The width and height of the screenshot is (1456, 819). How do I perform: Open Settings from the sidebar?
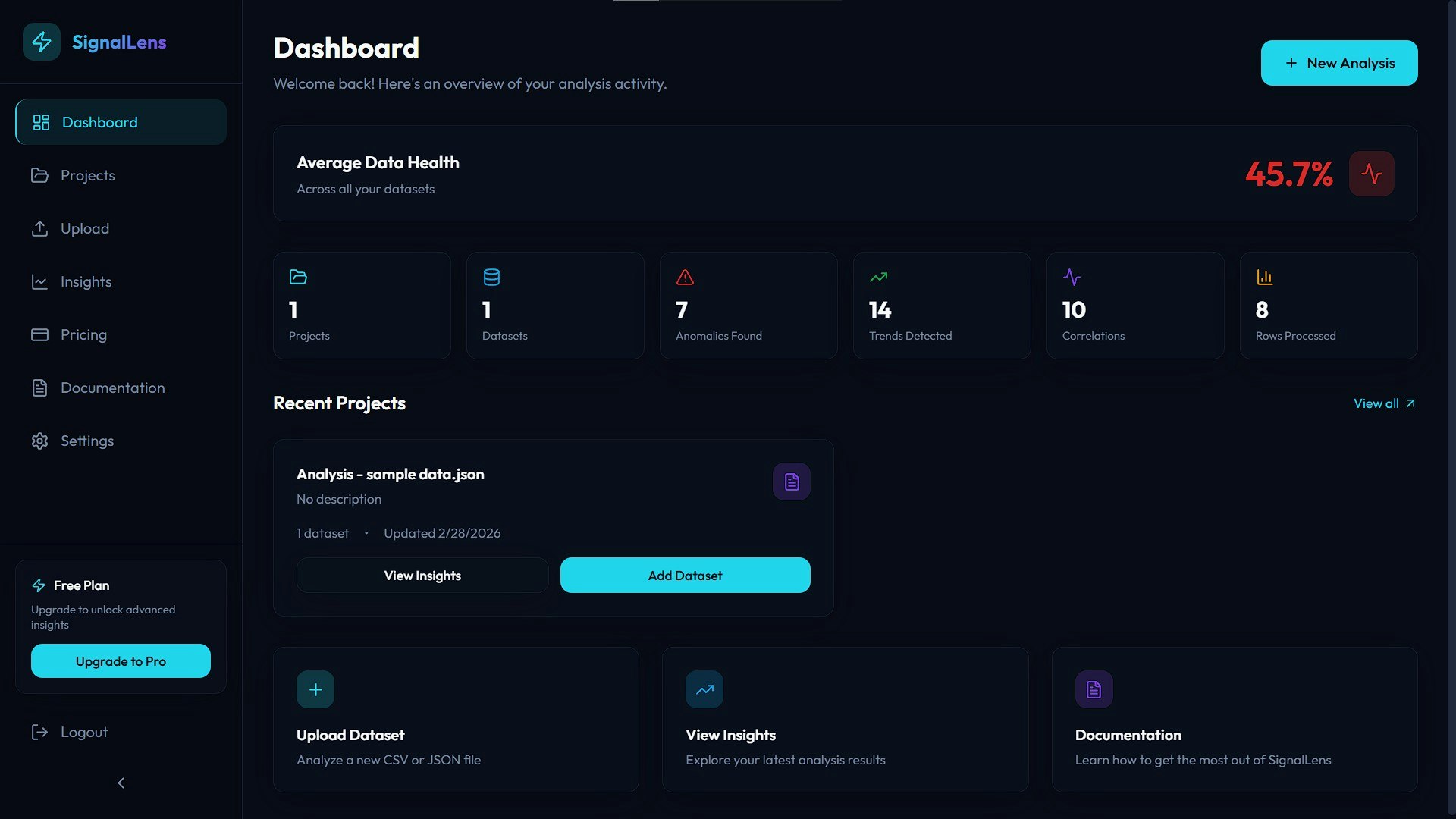pyautogui.click(x=86, y=441)
